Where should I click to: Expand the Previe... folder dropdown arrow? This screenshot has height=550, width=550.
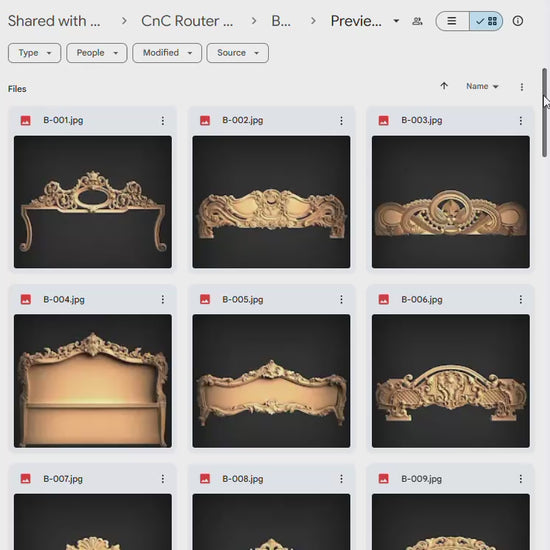tap(396, 21)
